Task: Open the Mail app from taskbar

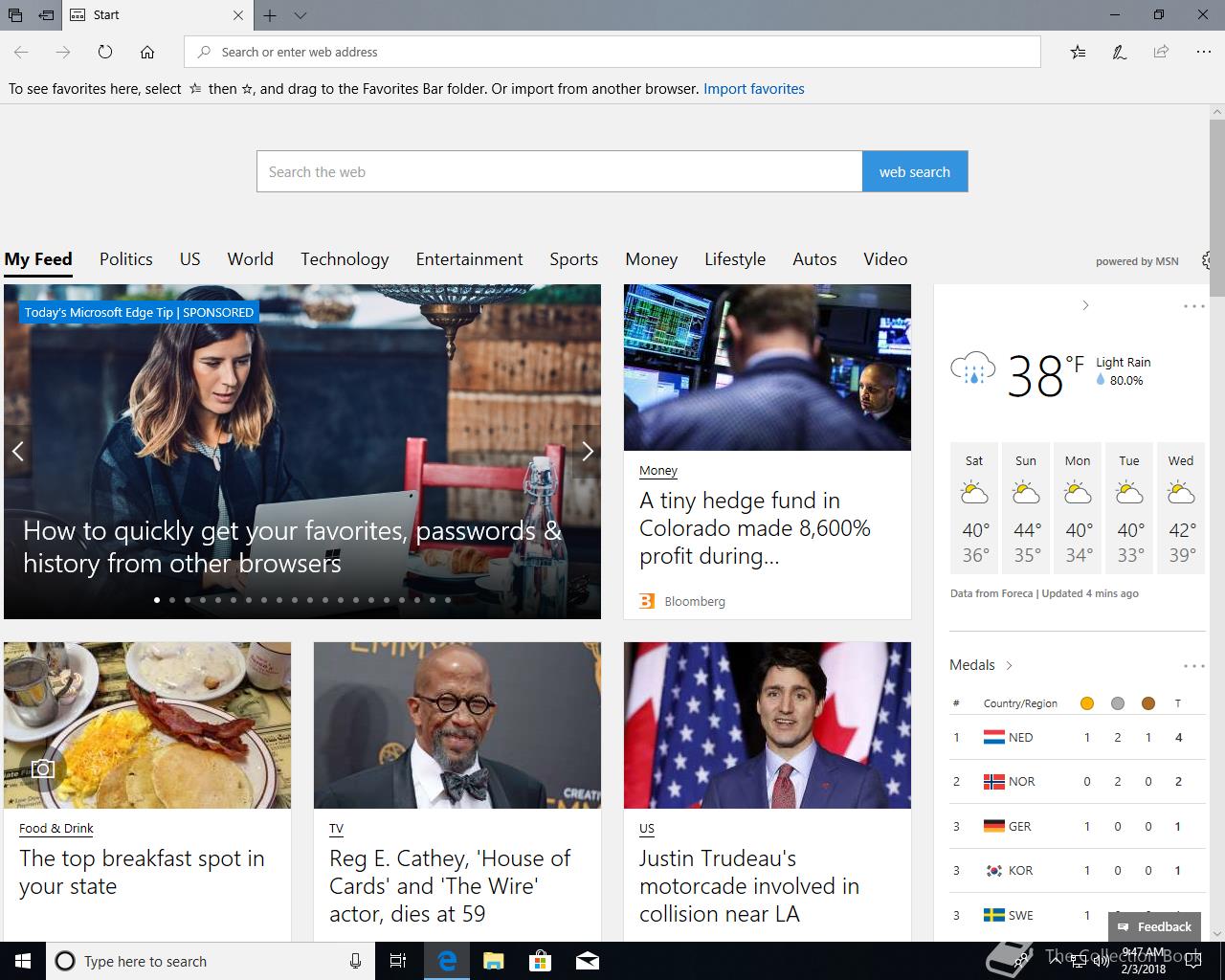Action: coord(587,961)
